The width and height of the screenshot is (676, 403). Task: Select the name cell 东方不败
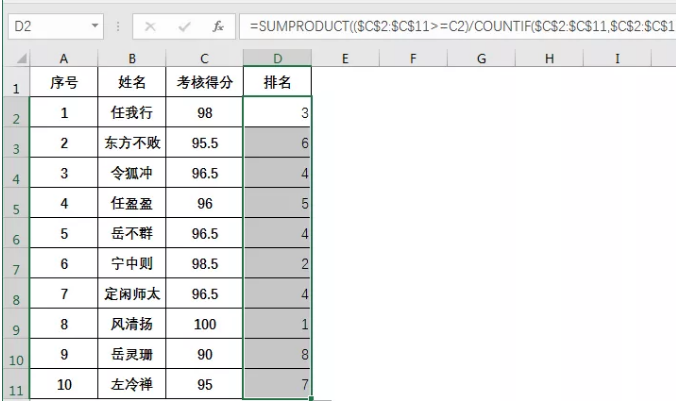132,142
